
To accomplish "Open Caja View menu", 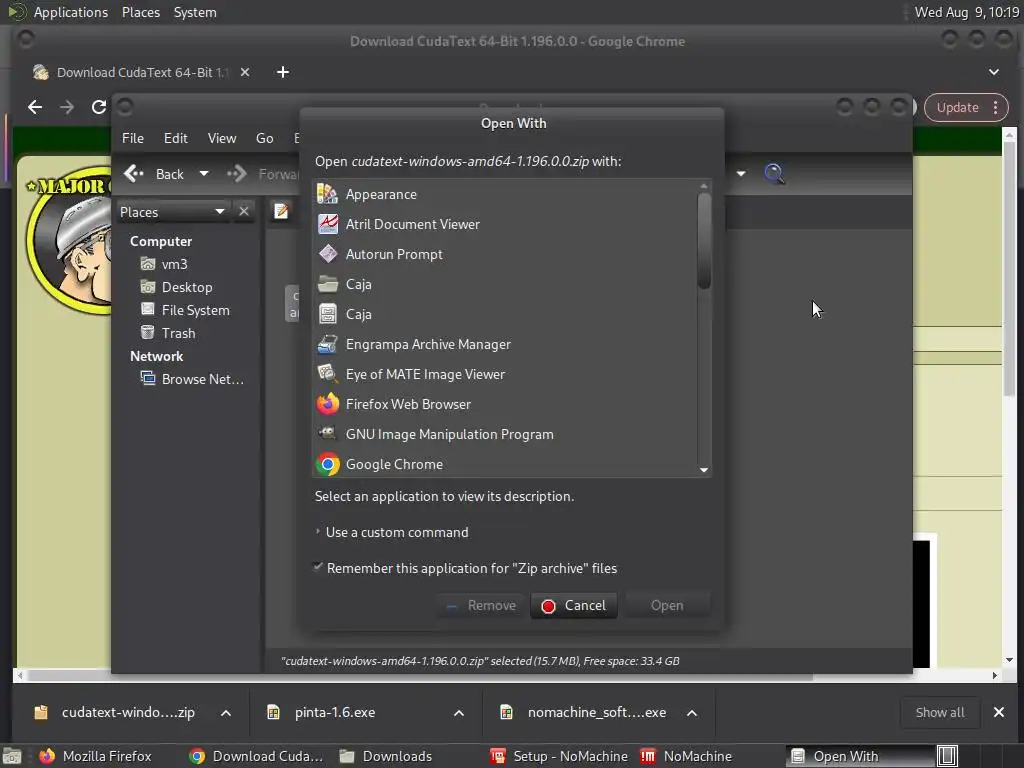I will click(222, 138).
